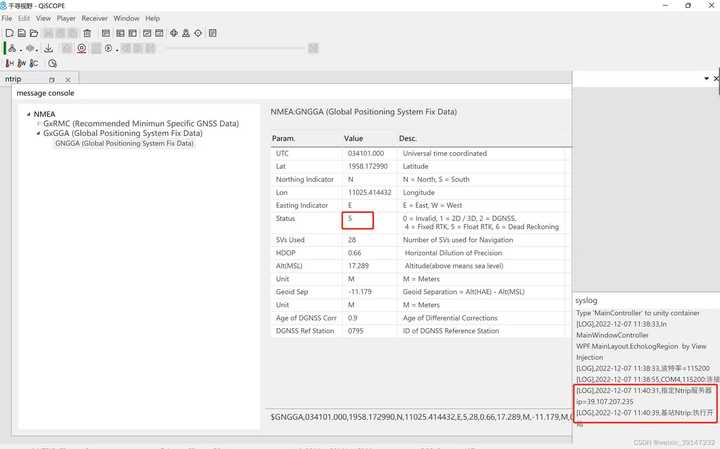Collapse the NMEA tree root node
Screen dimensions: 720x449
(x=28, y=114)
